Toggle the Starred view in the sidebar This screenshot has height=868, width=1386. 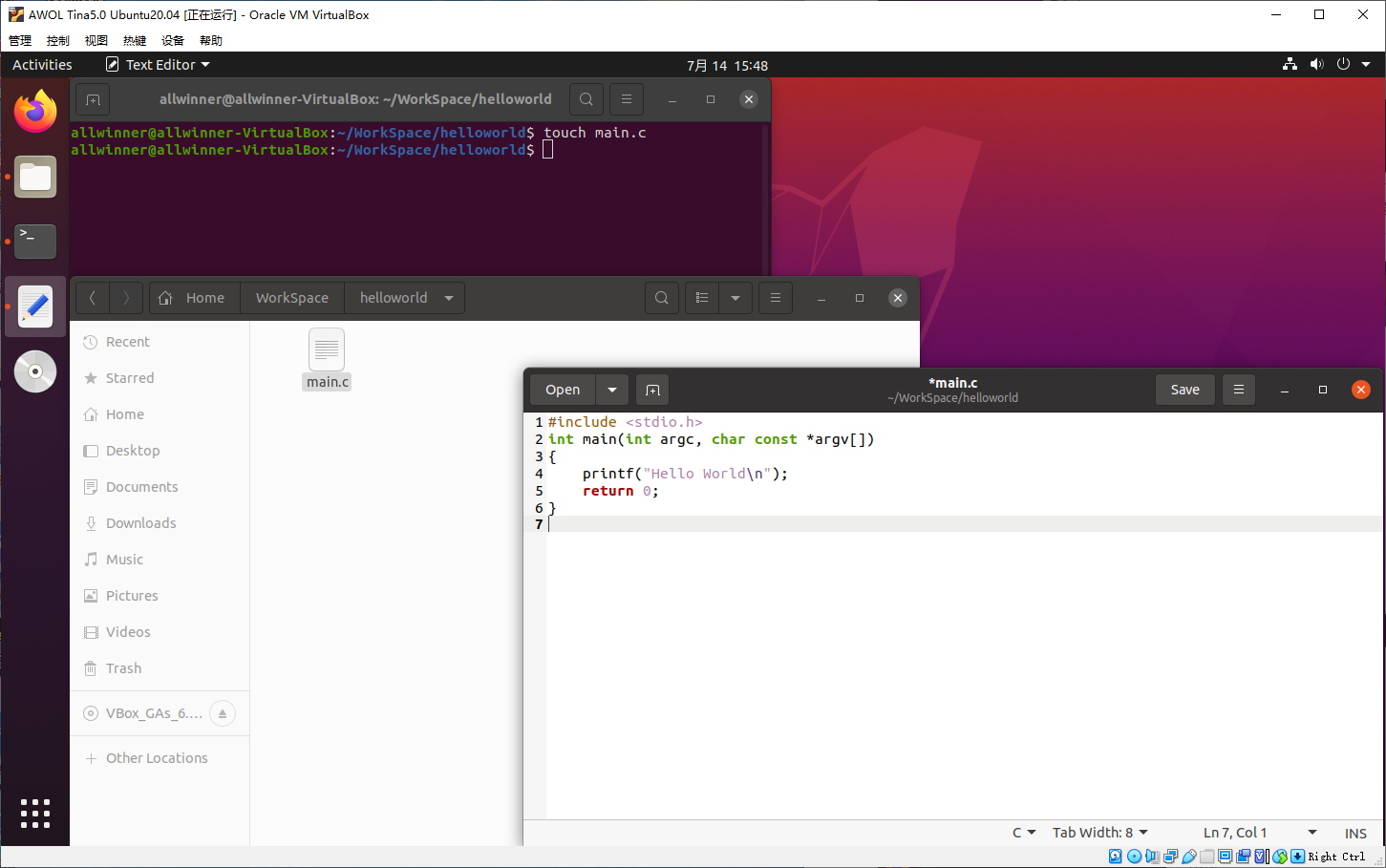(129, 377)
